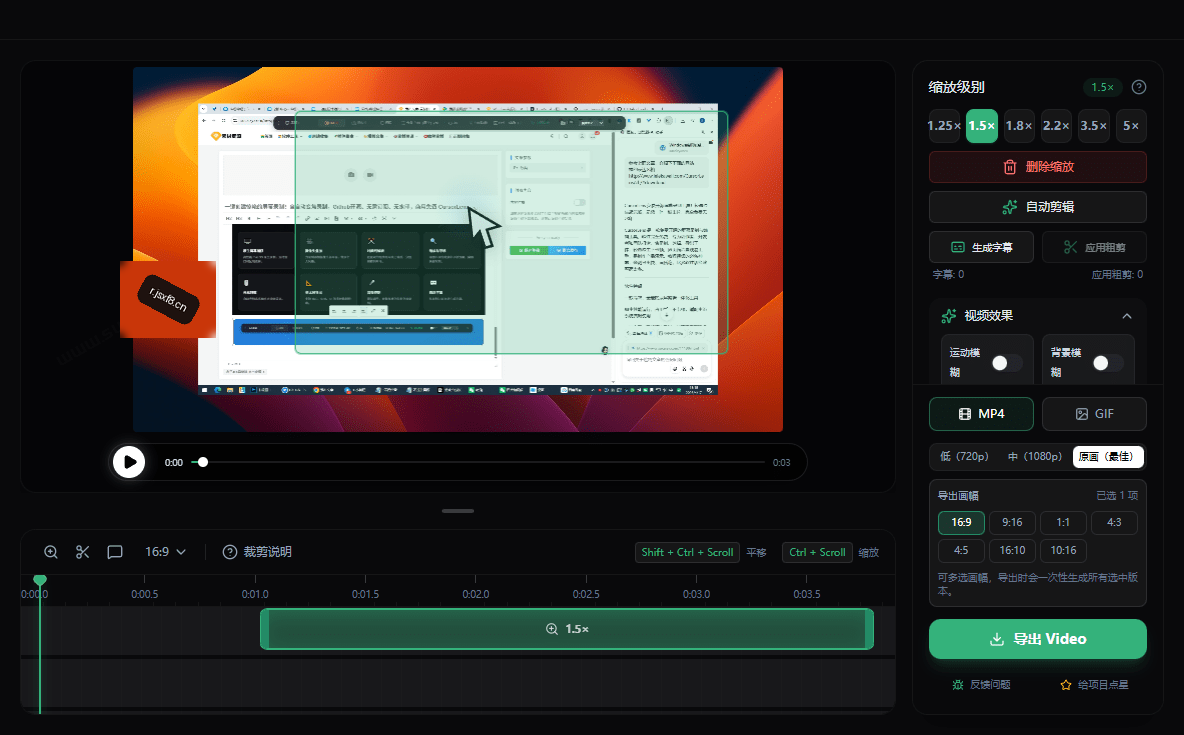Choose the MP4 export format

click(x=981, y=414)
